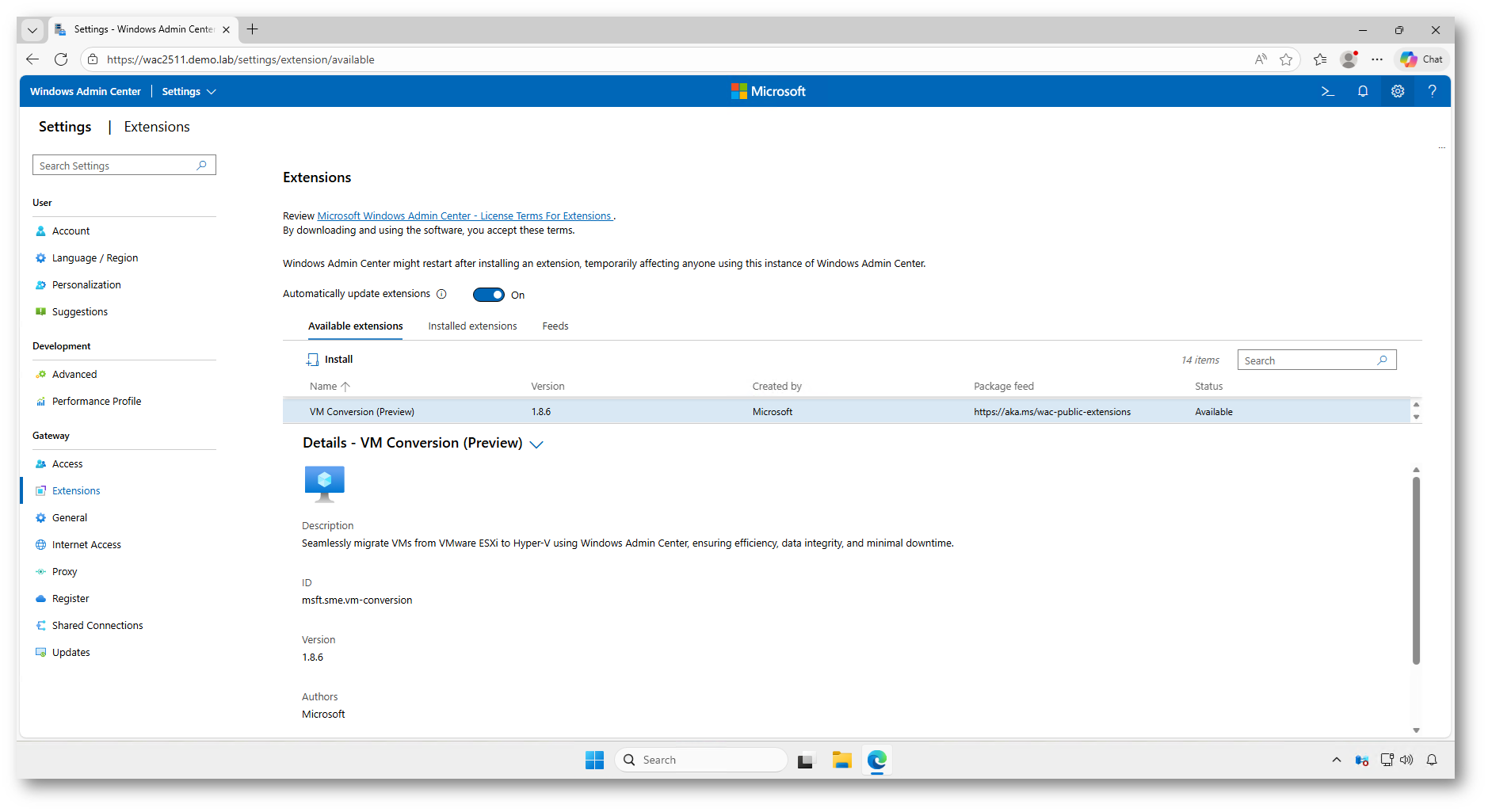Image resolution: width=1488 pixels, height=812 pixels.
Task: Click the magnifier icon in Search Settings box
Action: coord(202,165)
